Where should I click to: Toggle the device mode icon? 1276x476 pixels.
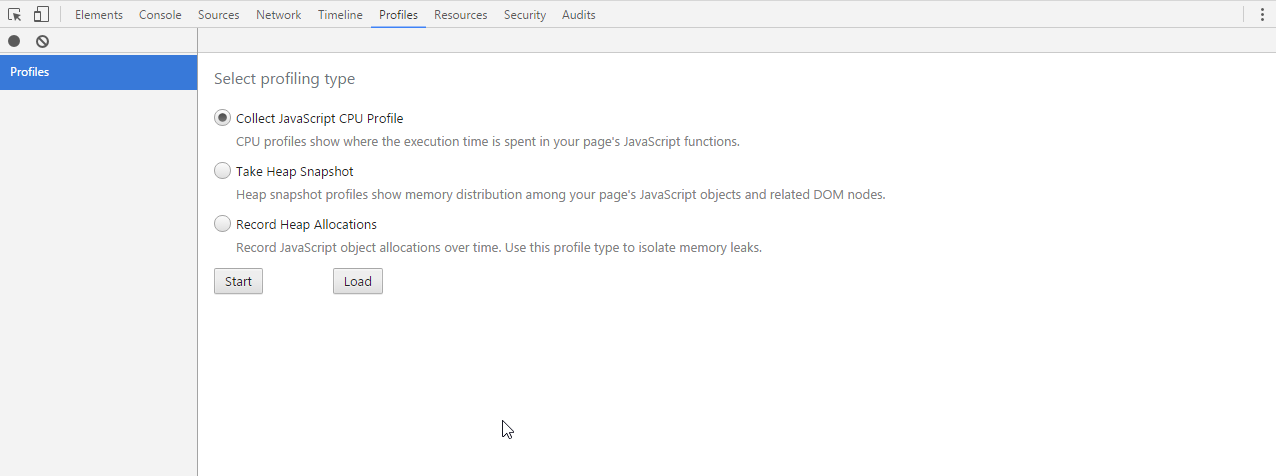(41, 15)
